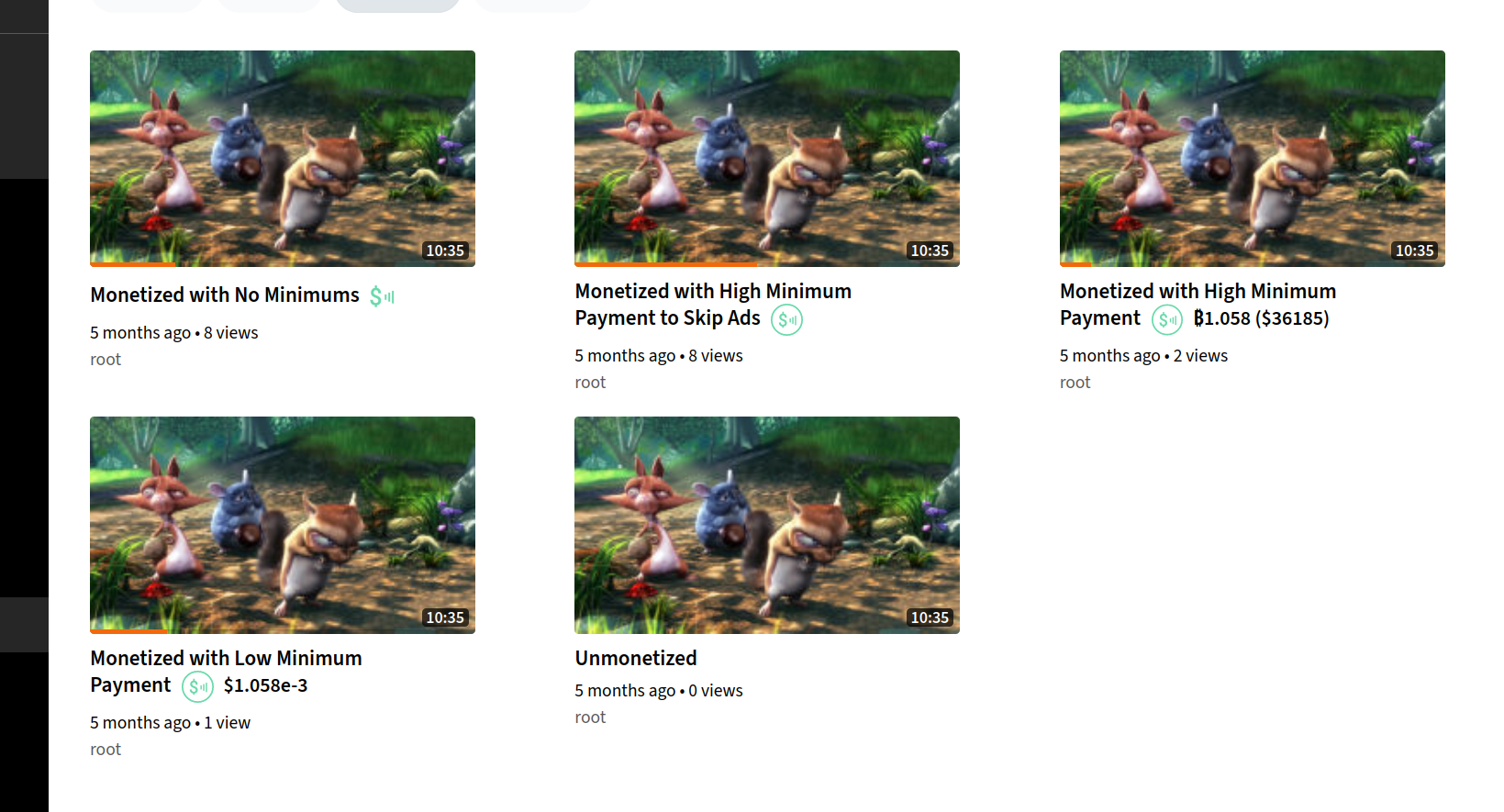The height and width of the screenshot is (812, 1504).
Task: Open the Unmonetized video thumbnail
Action: tap(767, 525)
